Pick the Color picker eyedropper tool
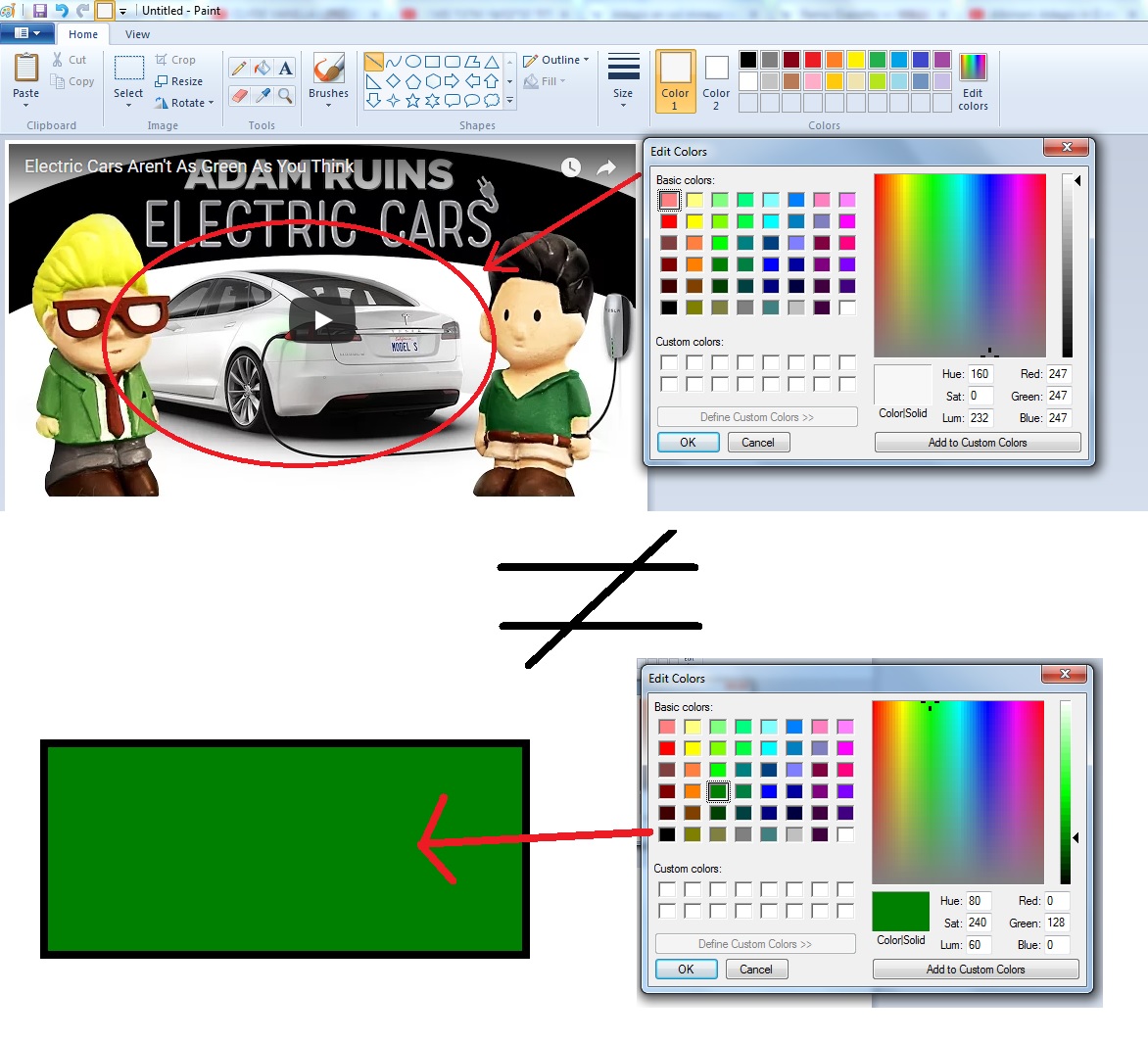The height and width of the screenshot is (1042, 1148). (x=262, y=95)
